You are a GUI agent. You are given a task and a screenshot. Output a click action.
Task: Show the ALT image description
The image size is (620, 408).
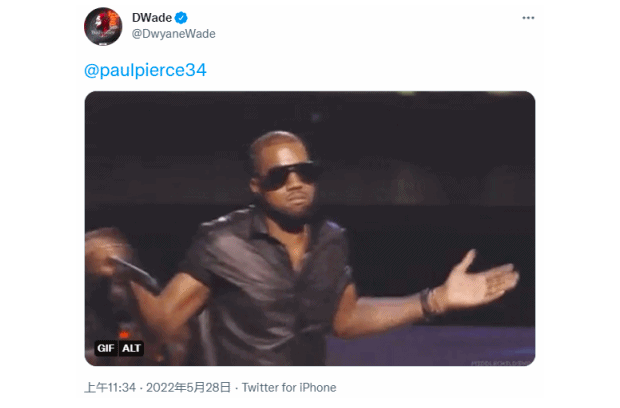coord(131,348)
